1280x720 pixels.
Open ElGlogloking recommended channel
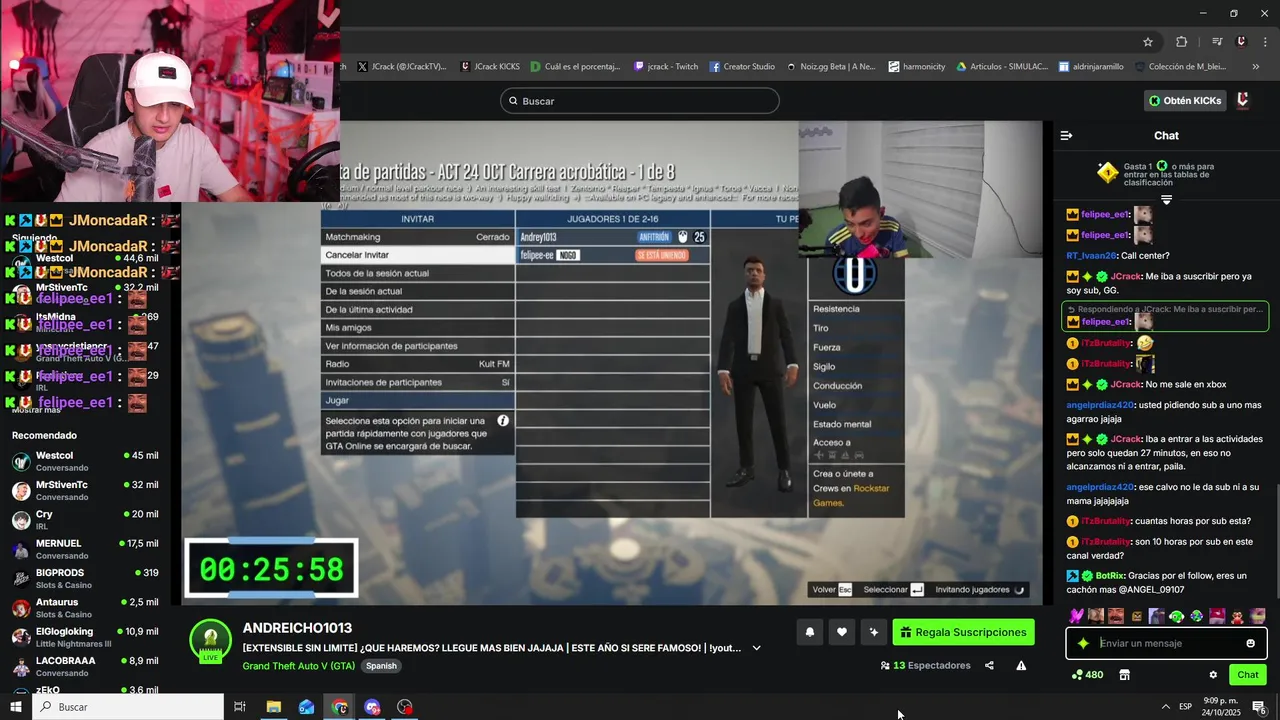[85, 637]
